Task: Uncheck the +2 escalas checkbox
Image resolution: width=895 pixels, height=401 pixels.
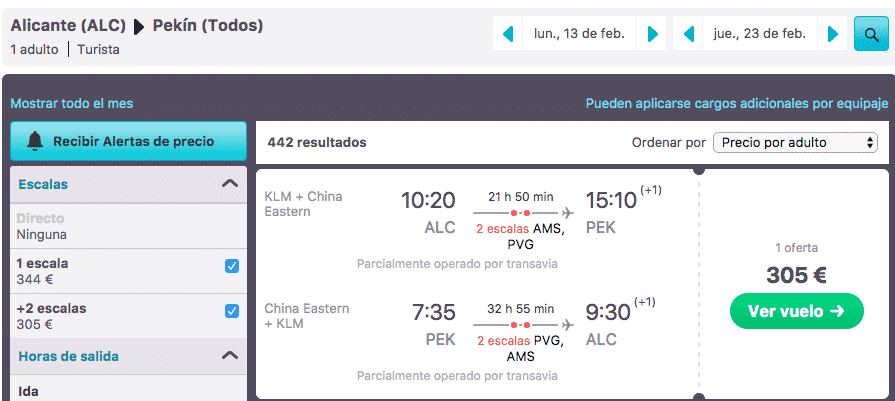Action: pyautogui.click(x=232, y=311)
